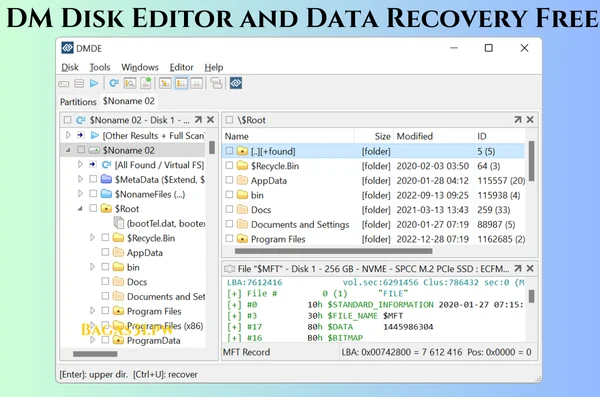The width and height of the screenshot is (600, 397).
Task: Click the Select Disk drive toolbar icon
Action: coord(64,83)
